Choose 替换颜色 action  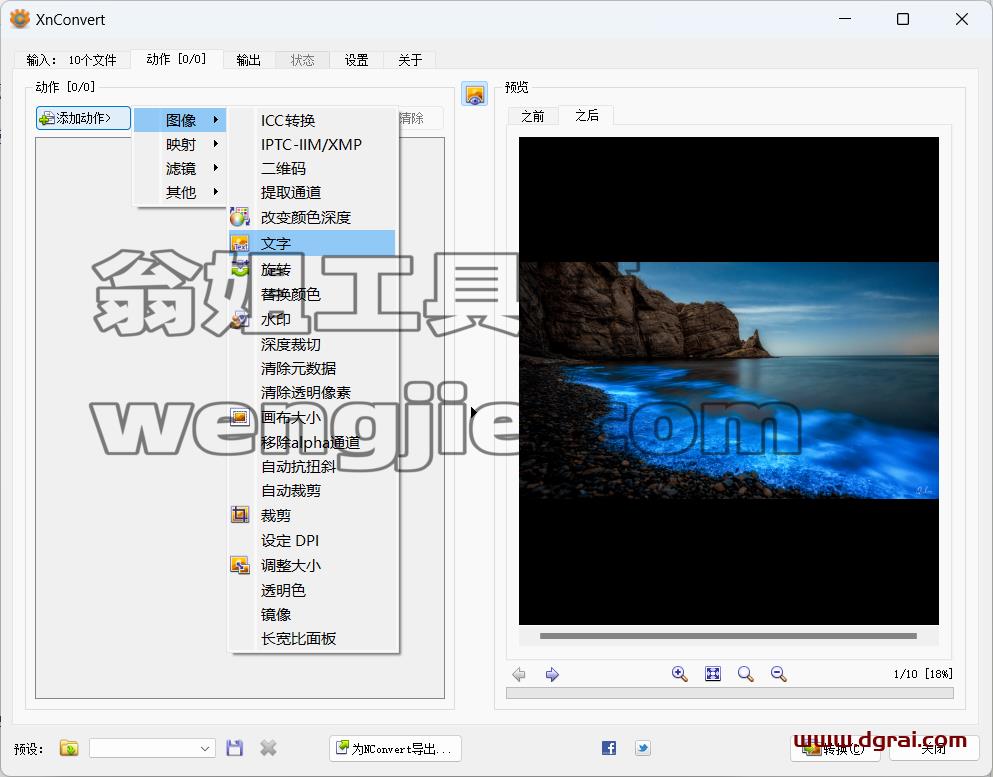pos(313,294)
